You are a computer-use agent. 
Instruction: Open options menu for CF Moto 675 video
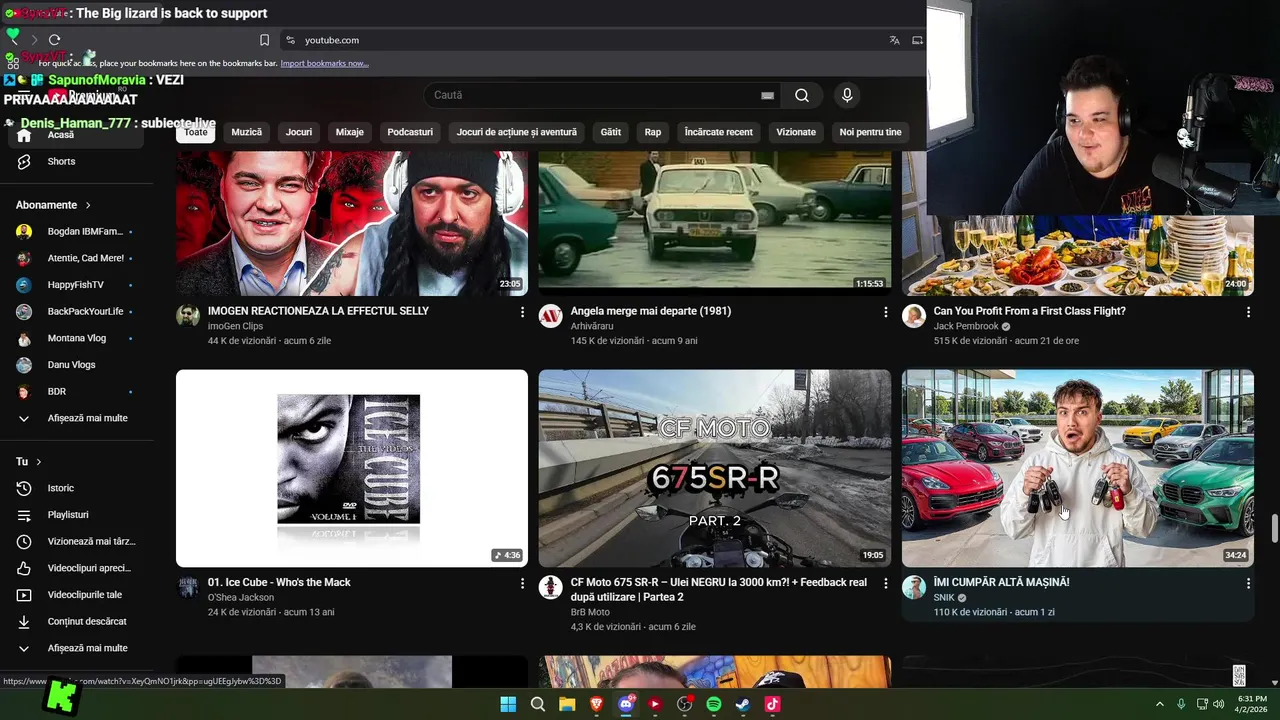coord(885,583)
